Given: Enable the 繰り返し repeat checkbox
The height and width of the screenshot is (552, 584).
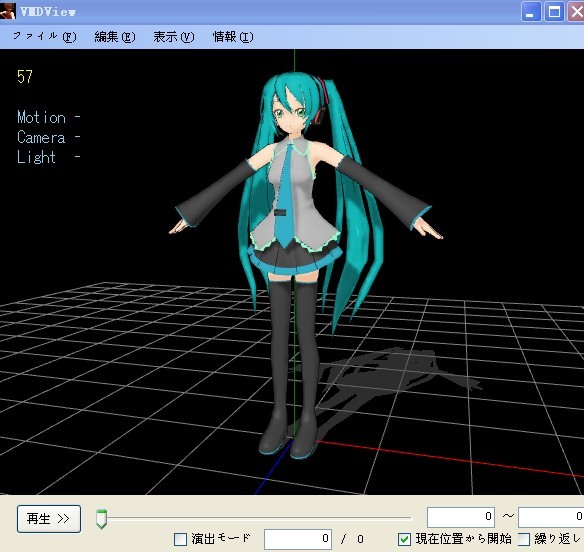Looking at the screenshot, I should point(523,539).
